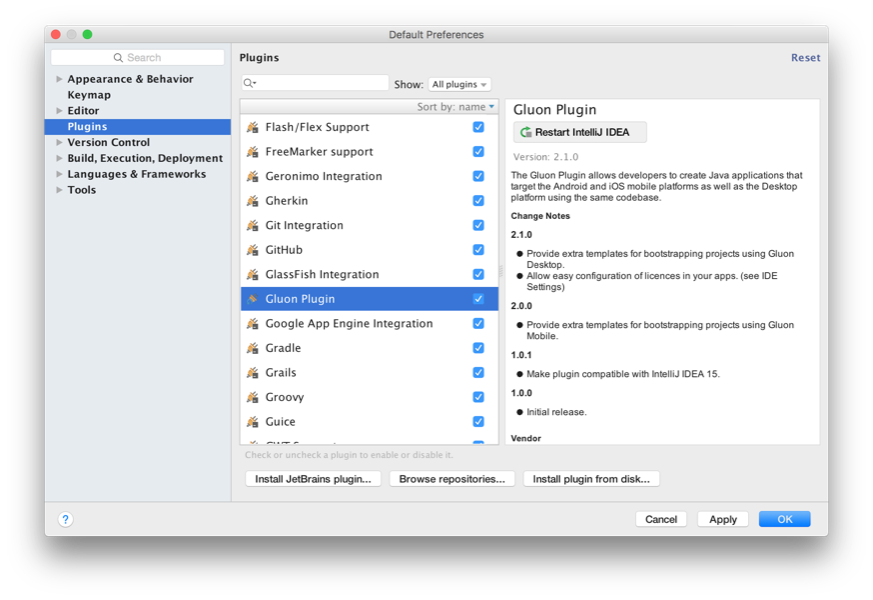
Task: Uncheck the Gherkin plugin
Action: click(478, 200)
